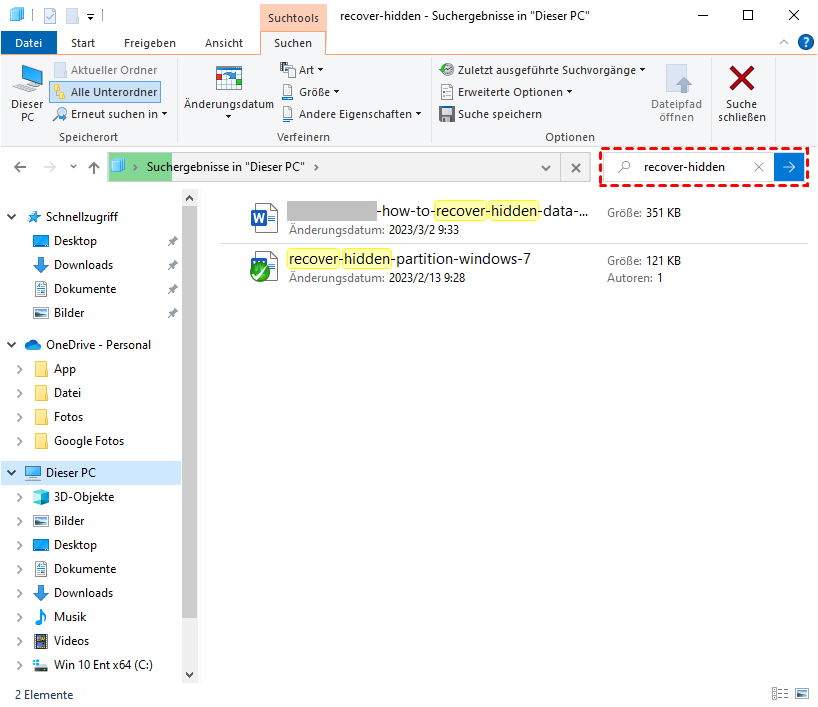
Task: Open Art filter dropdown
Action: click(302, 69)
